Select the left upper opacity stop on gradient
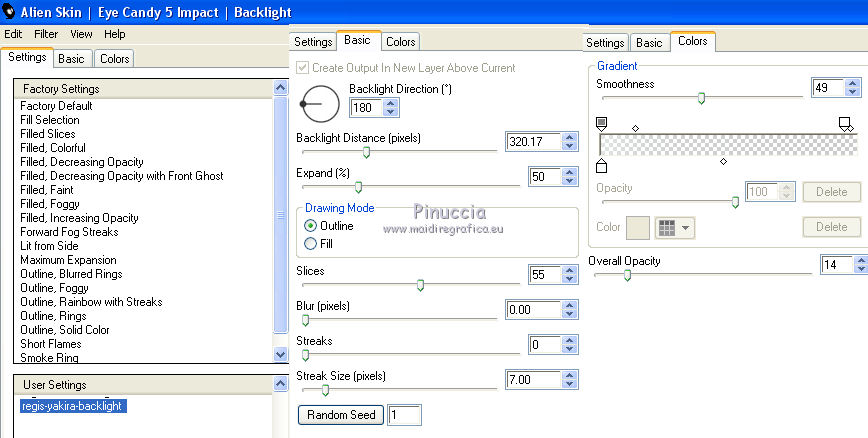The width and height of the screenshot is (868, 438). point(601,123)
